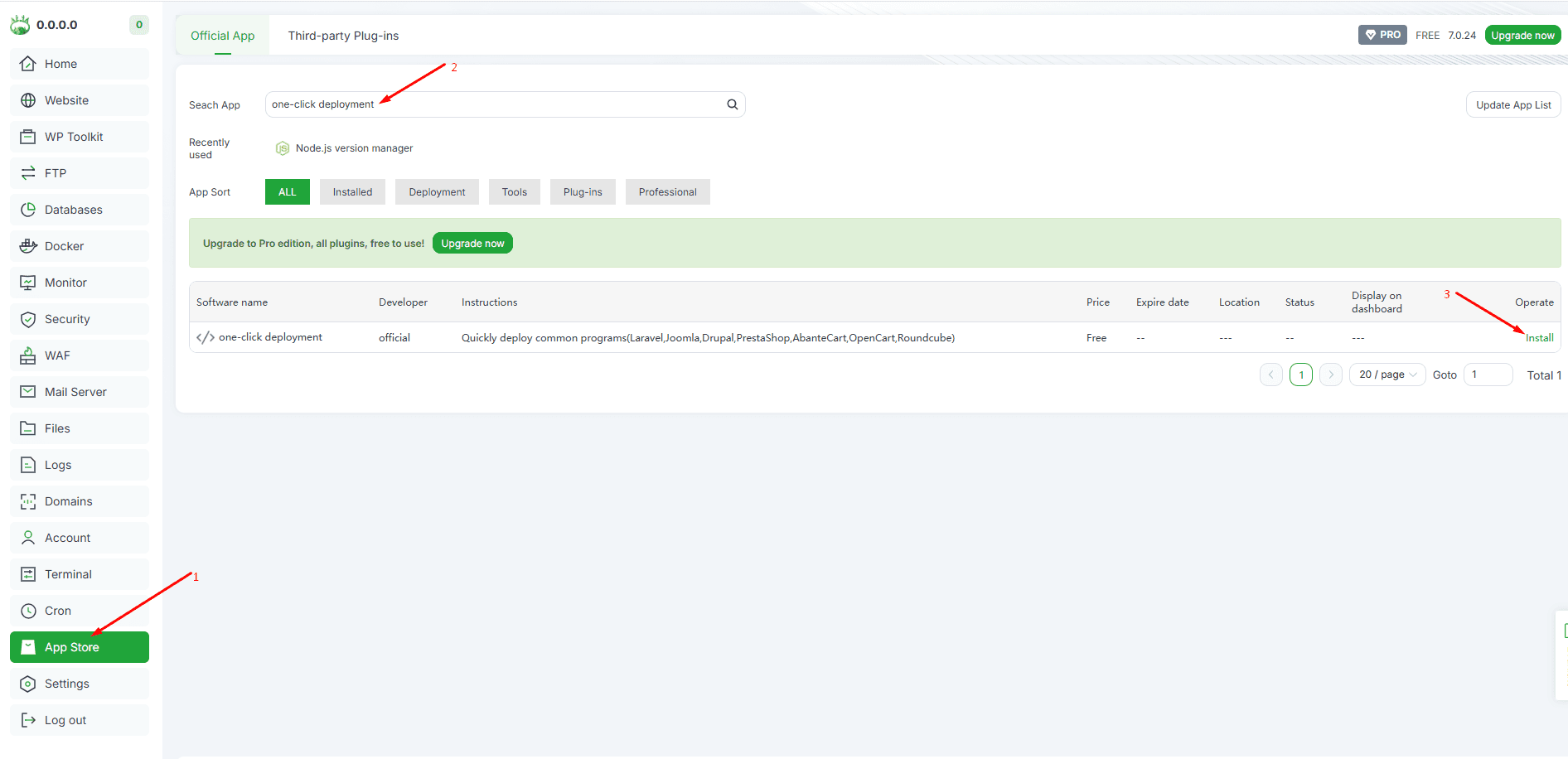
Task: Click Upgrade now in green banner
Action: point(472,244)
